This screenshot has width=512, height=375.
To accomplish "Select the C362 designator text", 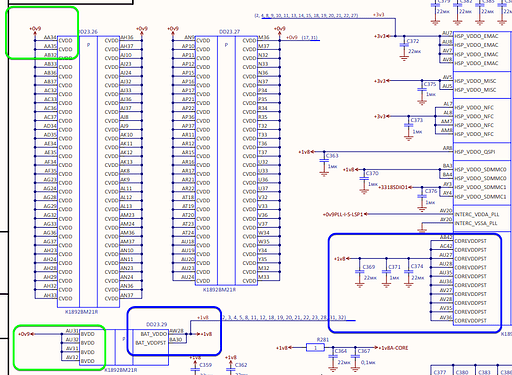I will pos(241,365).
